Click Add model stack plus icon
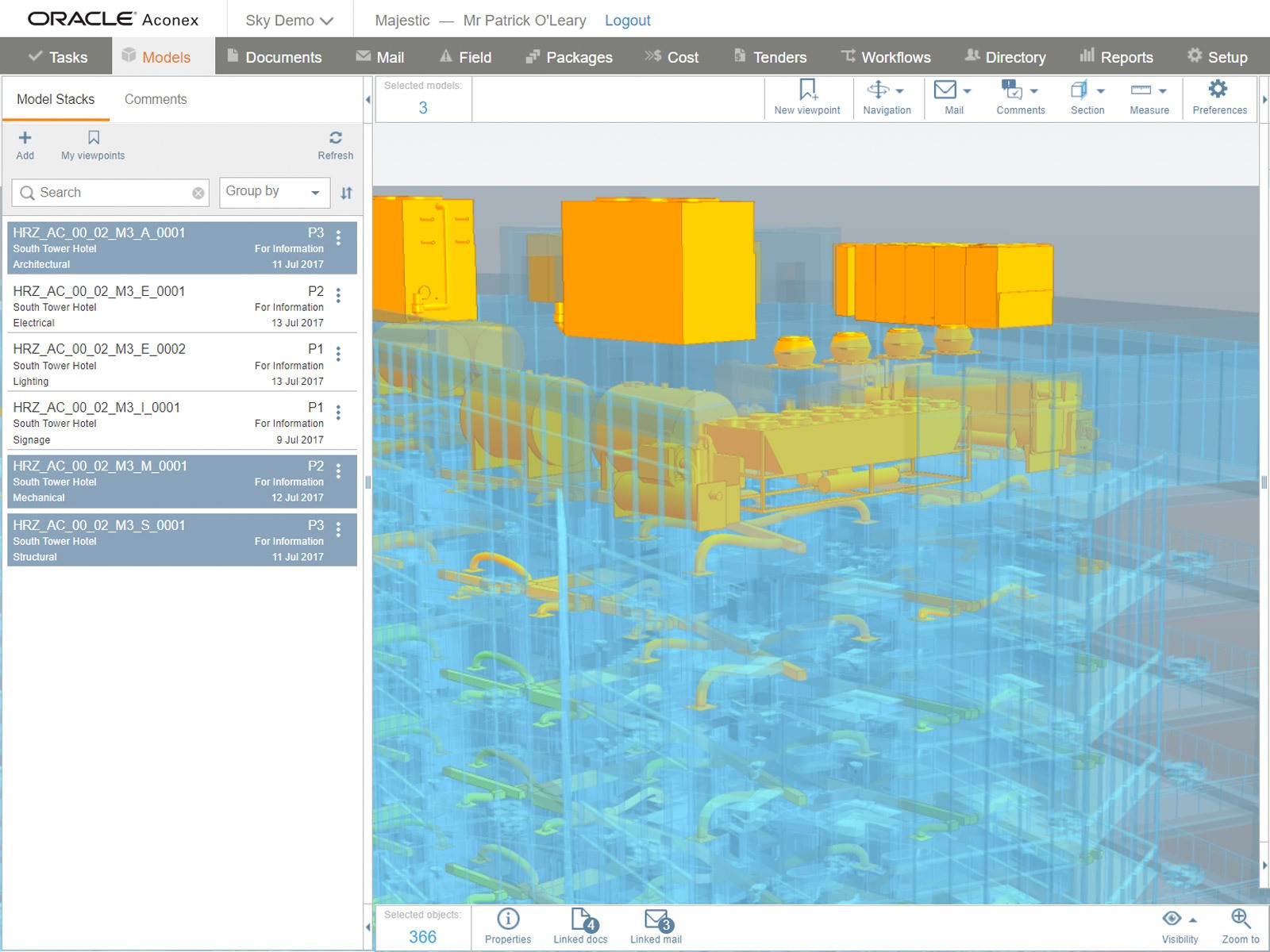 click(x=25, y=138)
